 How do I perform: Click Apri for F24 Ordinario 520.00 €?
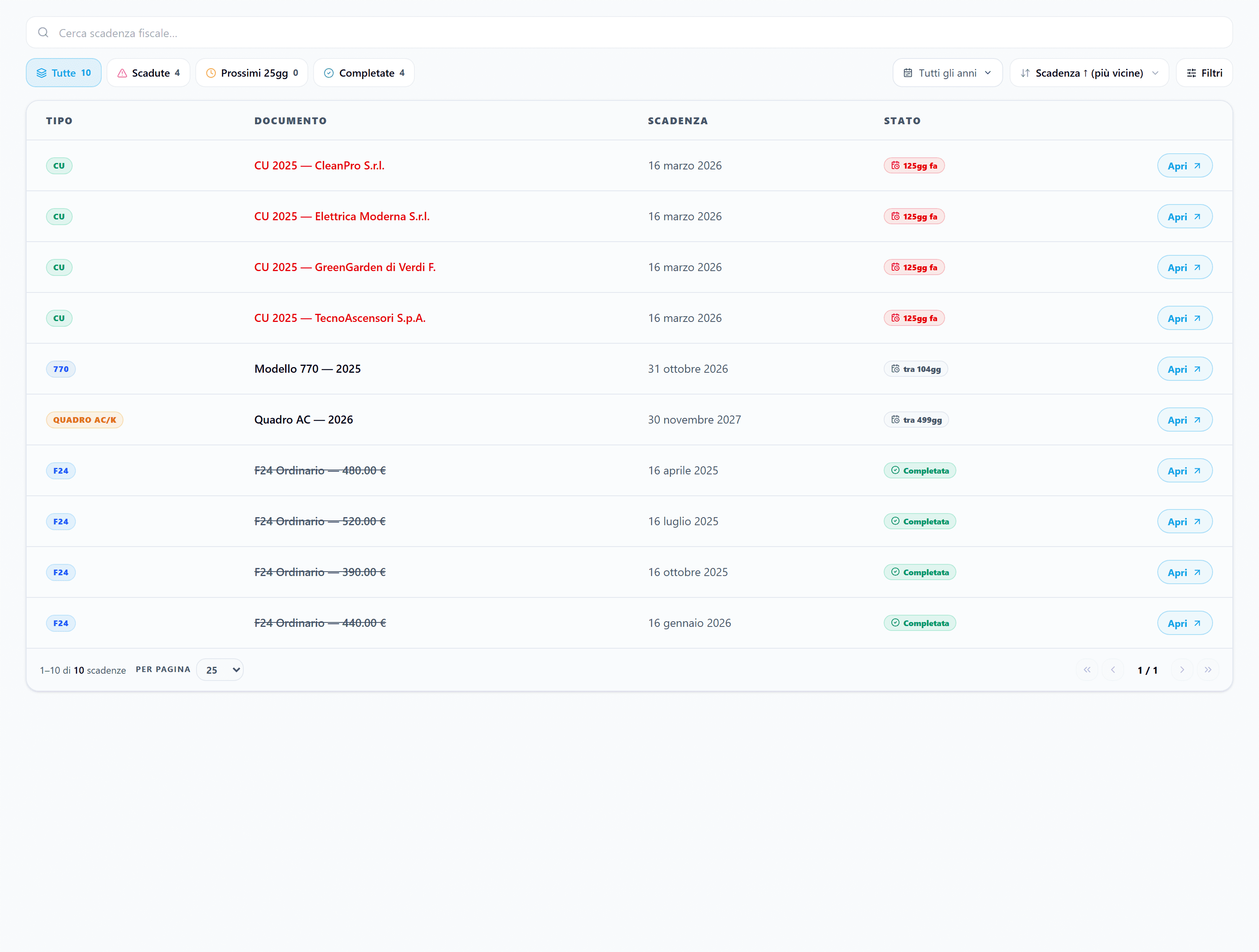[1184, 521]
